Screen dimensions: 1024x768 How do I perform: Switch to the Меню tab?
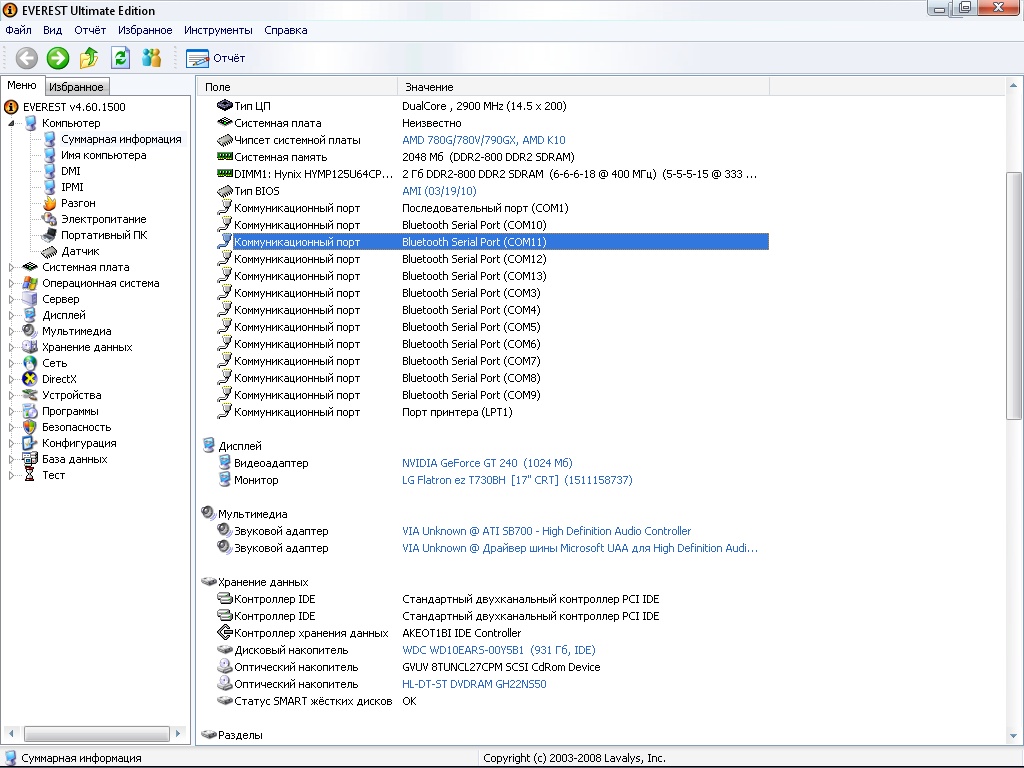tap(22, 86)
